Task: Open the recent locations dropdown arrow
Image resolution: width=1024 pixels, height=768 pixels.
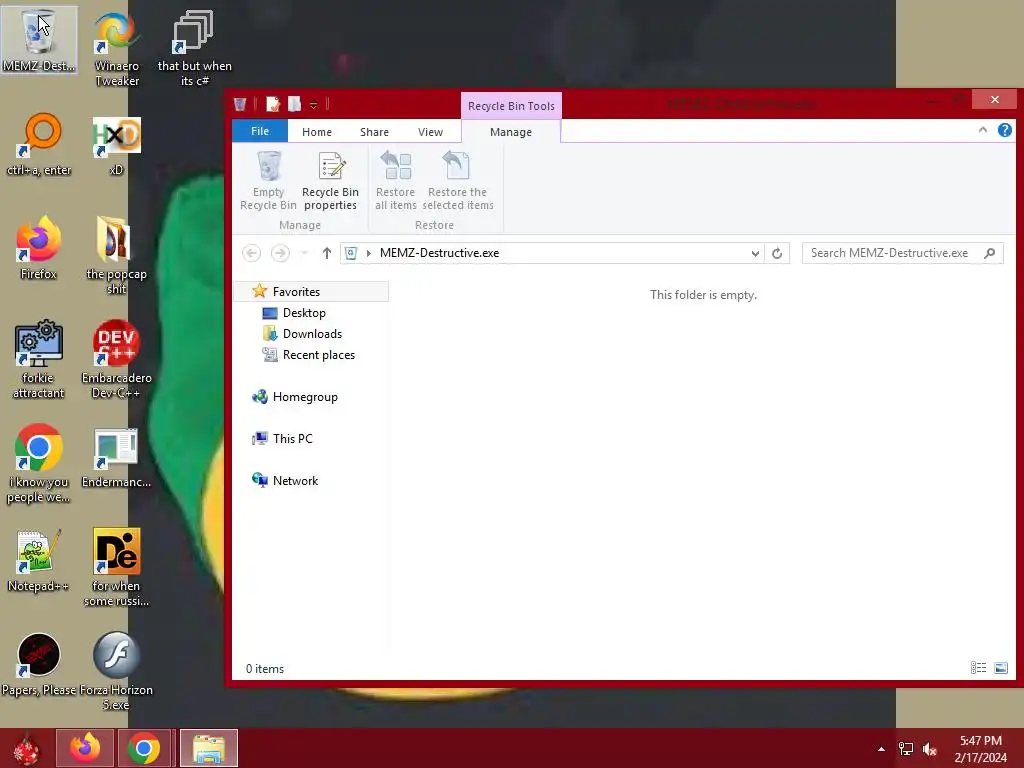Action: pos(304,253)
